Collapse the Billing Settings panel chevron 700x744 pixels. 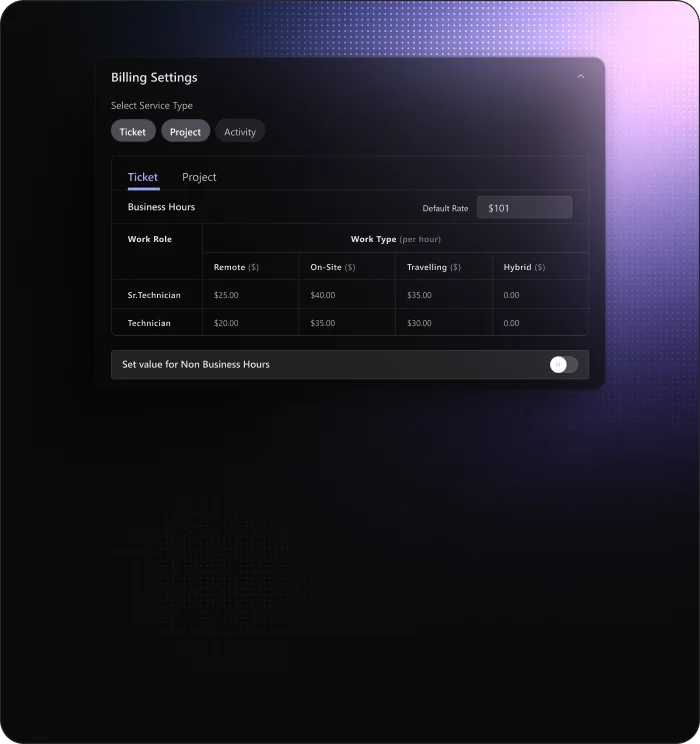coord(581,77)
